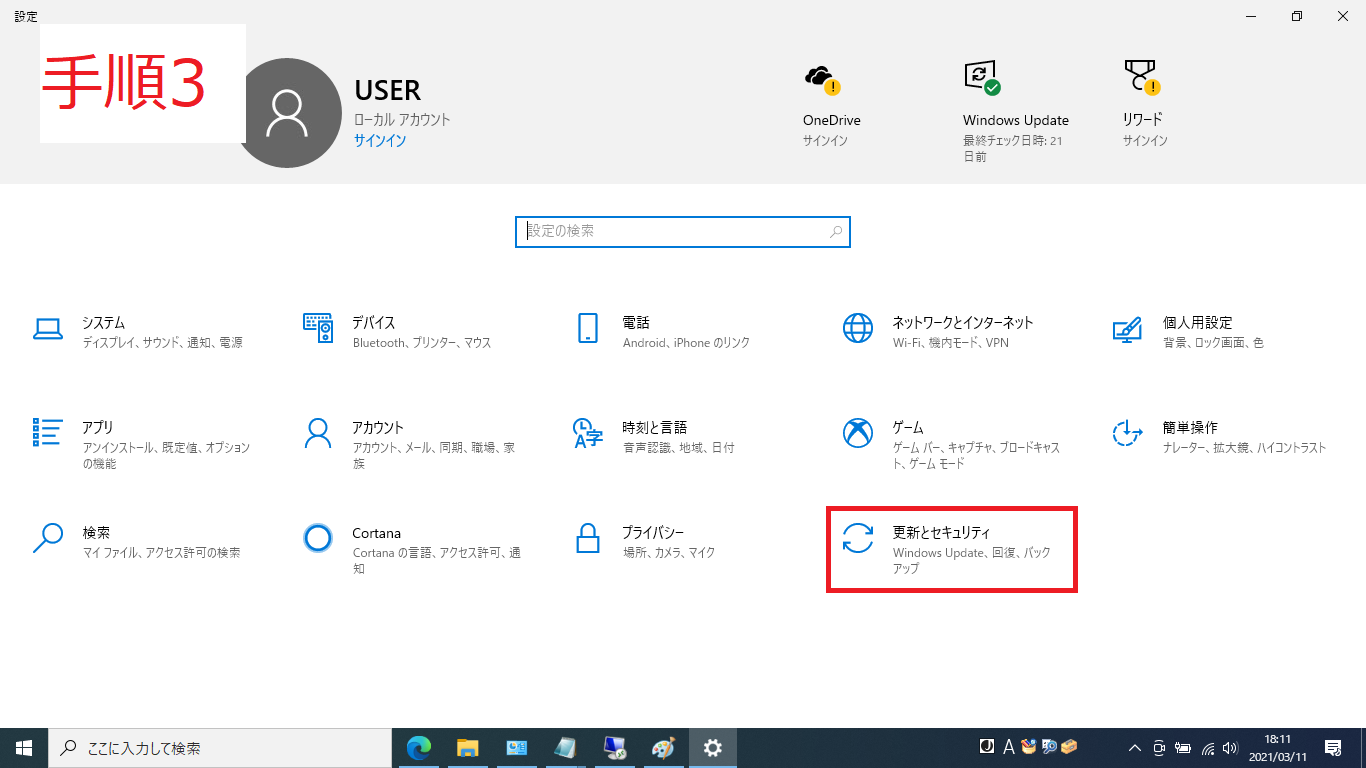Click volume speaker icon in tray
1366x768 pixels.
tap(1230, 747)
